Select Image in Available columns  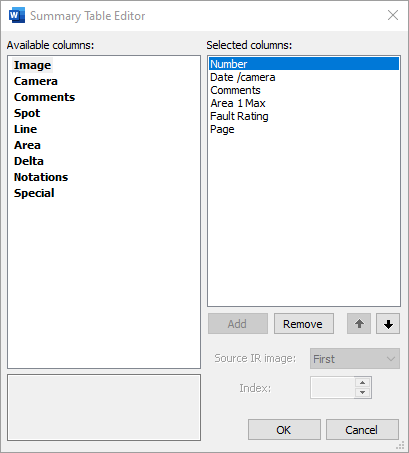(32, 65)
